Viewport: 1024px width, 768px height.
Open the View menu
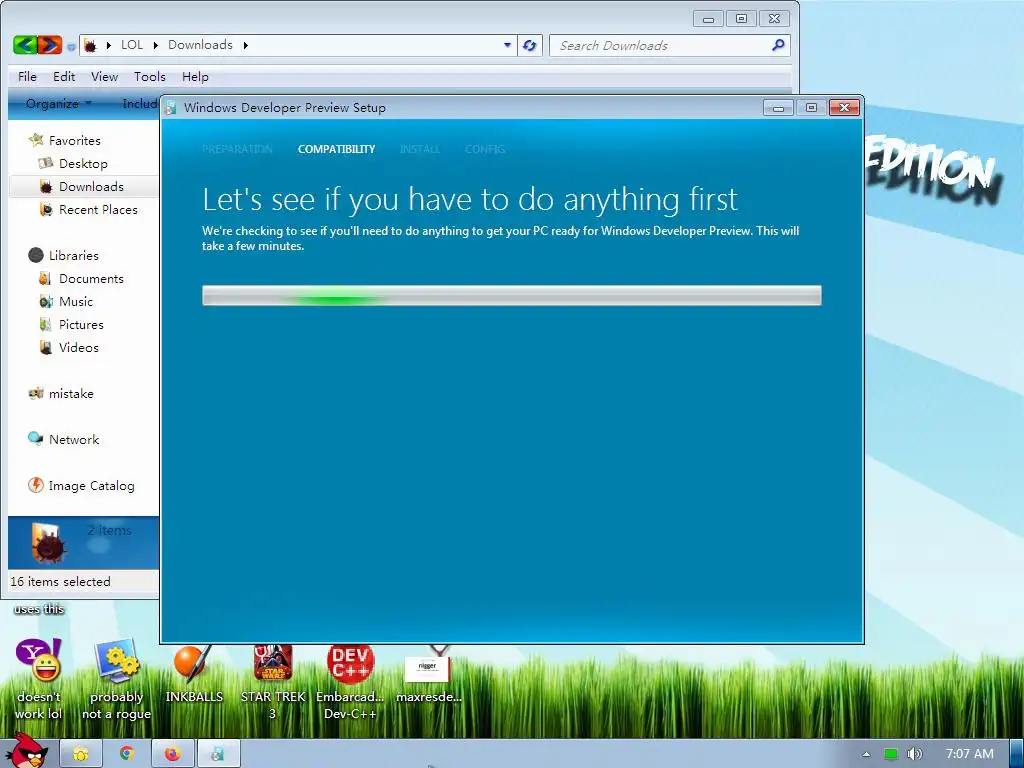click(104, 76)
